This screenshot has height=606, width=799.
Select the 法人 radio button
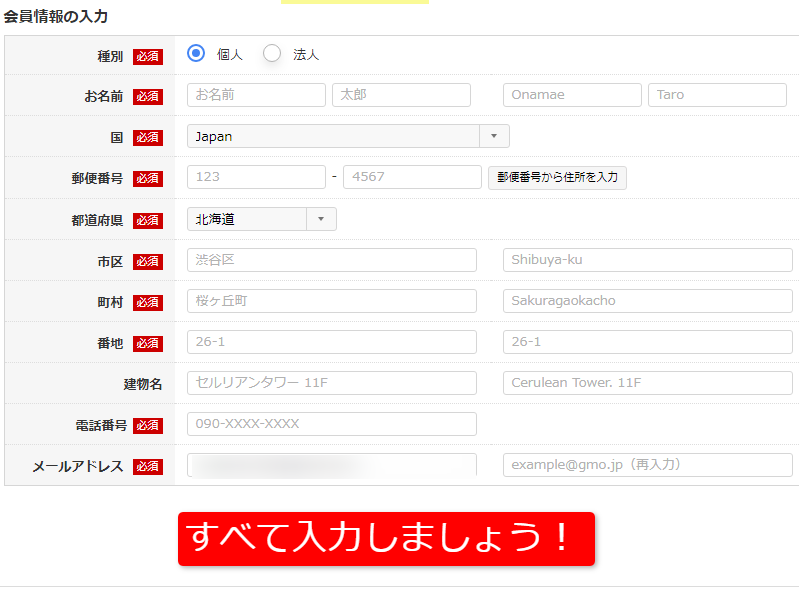[272, 54]
